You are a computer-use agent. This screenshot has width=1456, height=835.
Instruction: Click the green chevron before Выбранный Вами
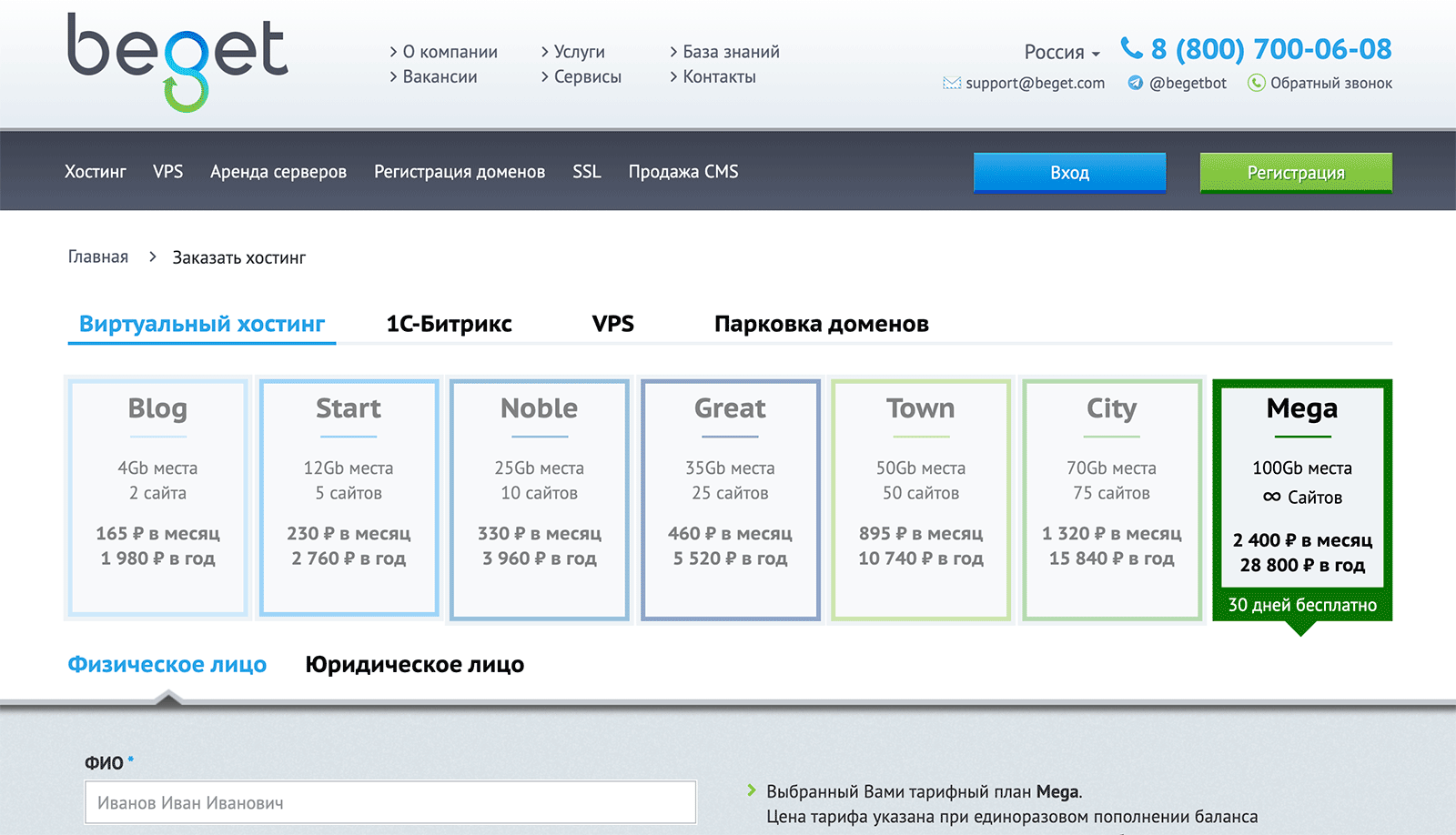tap(752, 790)
